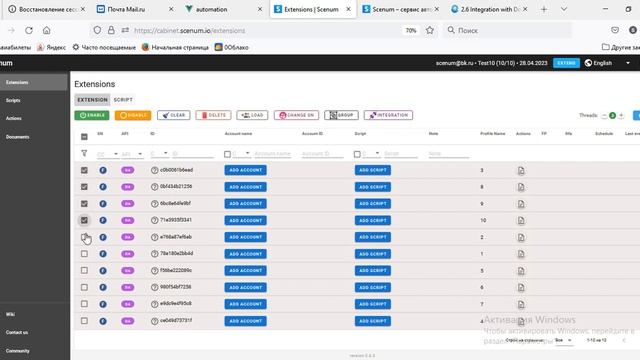The width and height of the screenshot is (640, 360).
Task: Open actions file icon for profile 3 row
Action: click(521, 171)
